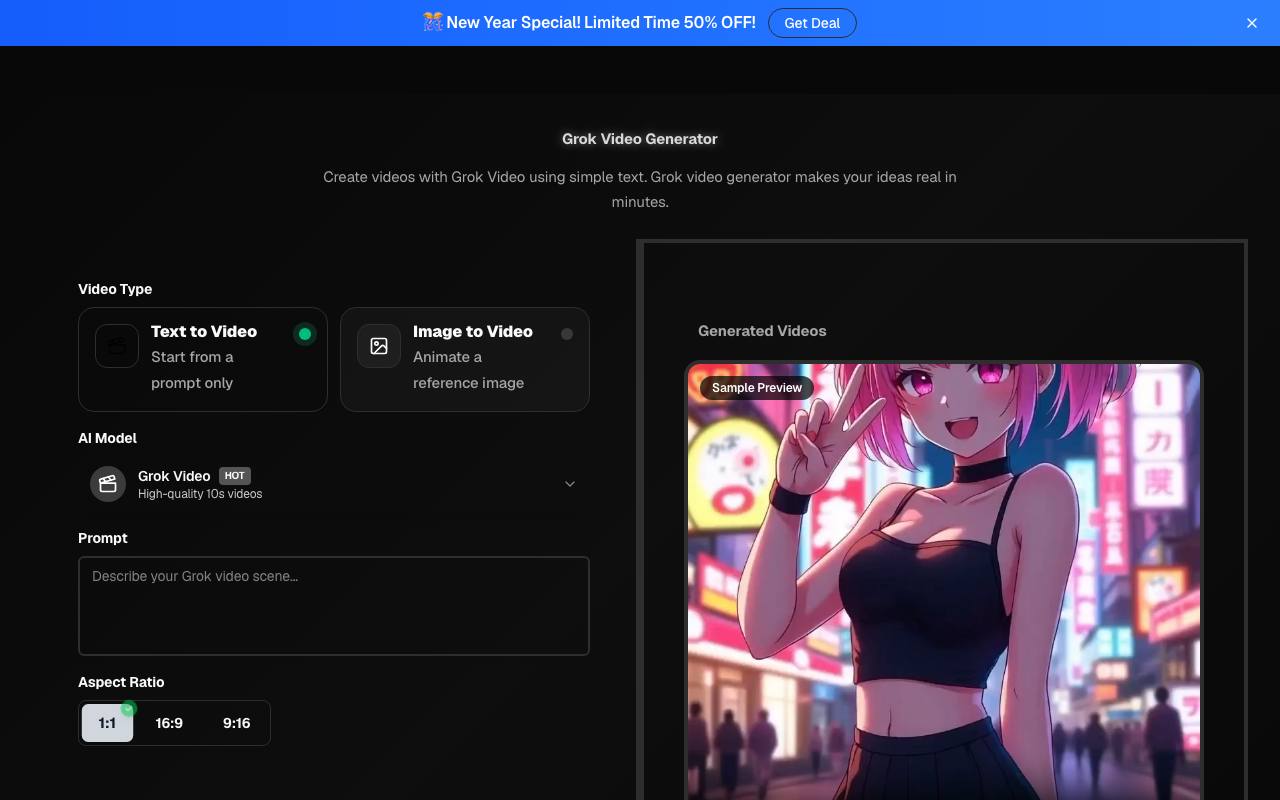Click the Generated Videos heading
The image size is (1280, 800).
coord(762,331)
